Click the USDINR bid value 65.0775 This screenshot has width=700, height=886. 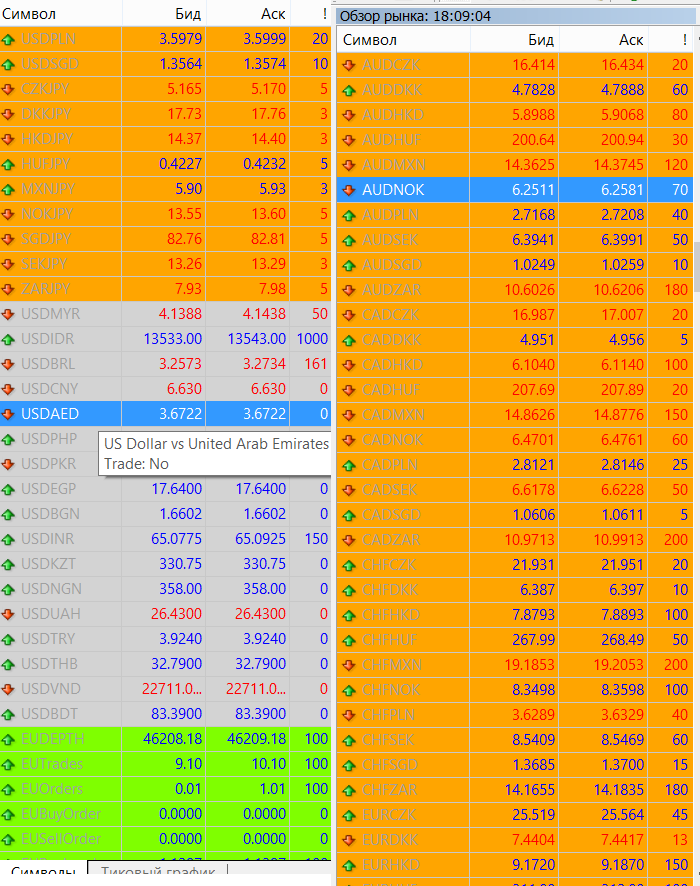tap(176, 539)
